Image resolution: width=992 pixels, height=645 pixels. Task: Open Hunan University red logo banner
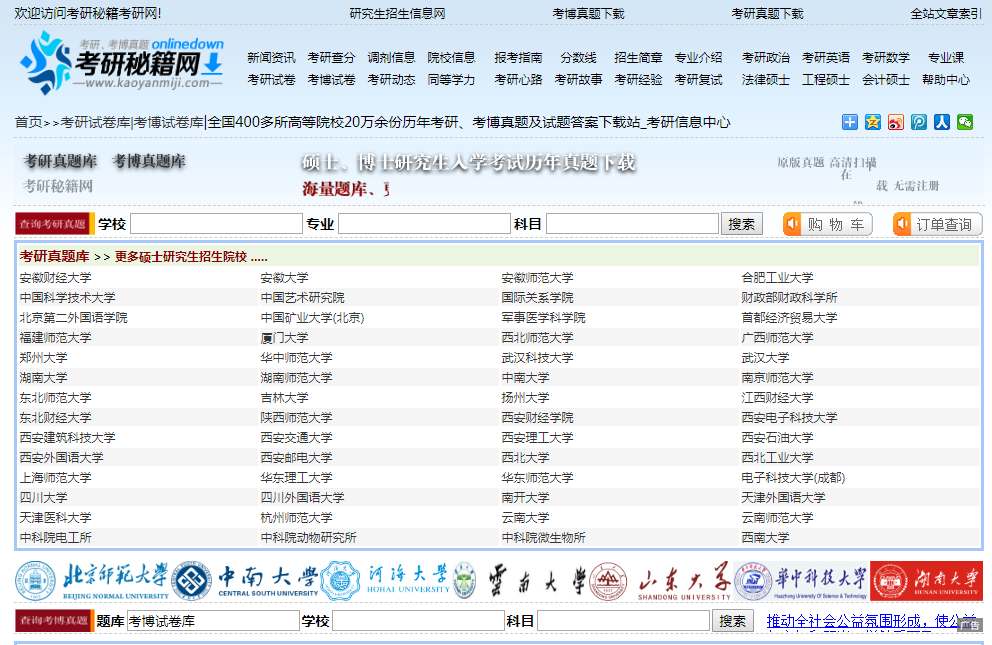click(x=926, y=580)
